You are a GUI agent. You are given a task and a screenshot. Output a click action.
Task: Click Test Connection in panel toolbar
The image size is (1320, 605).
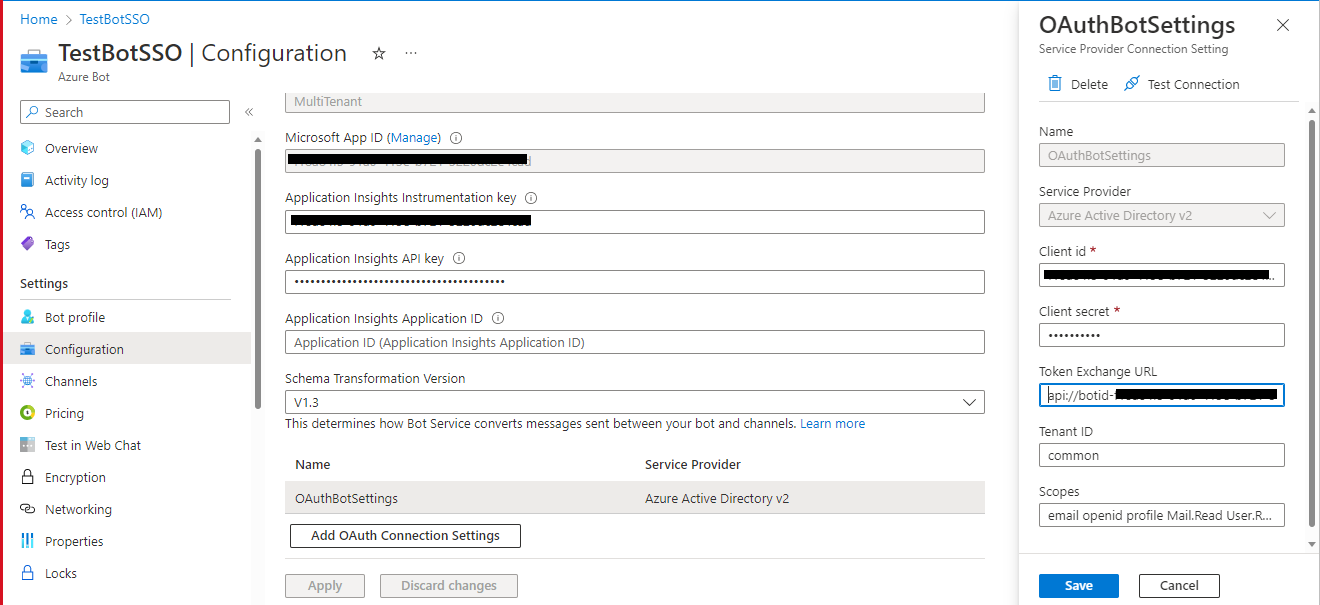[x=1181, y=84]
